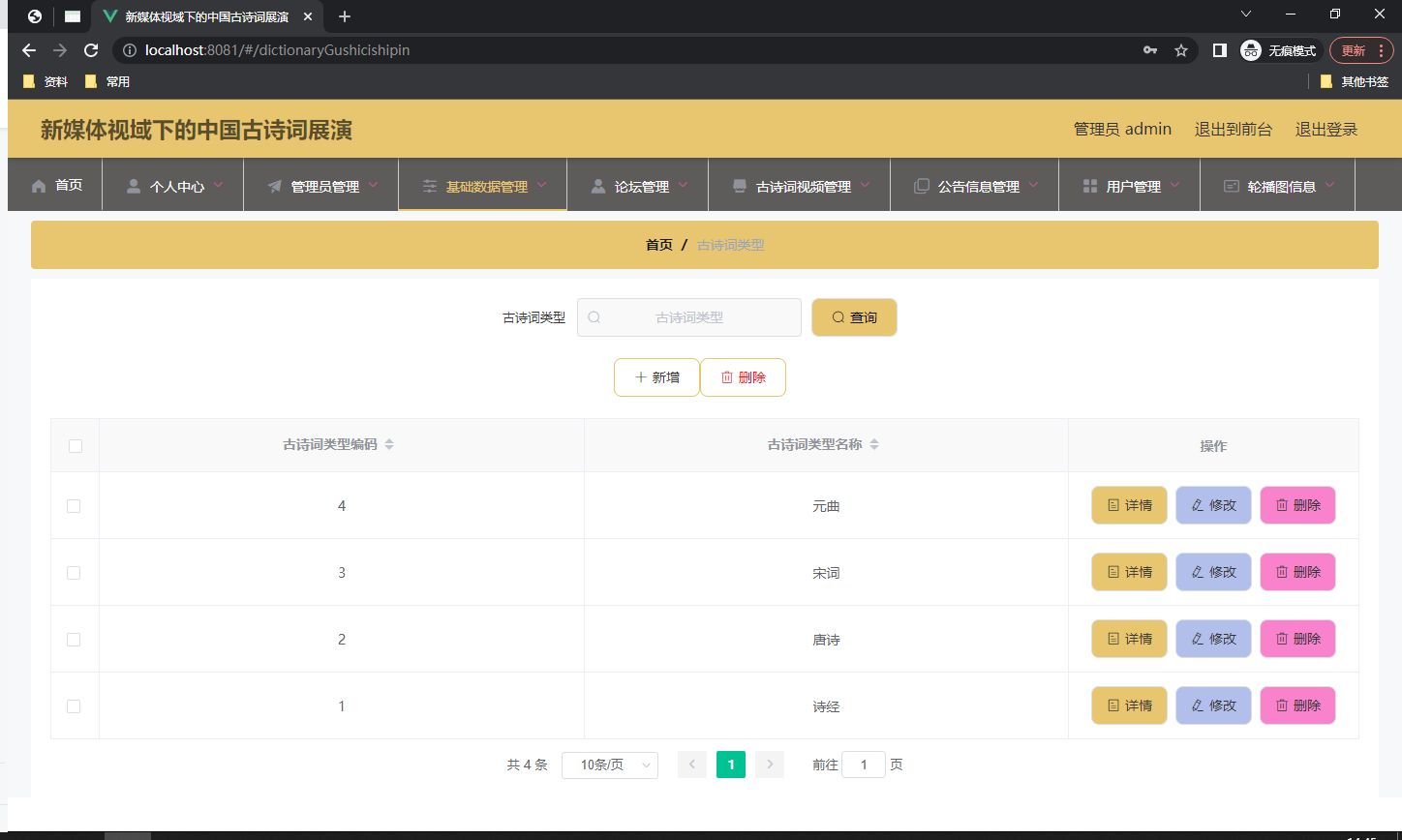The width and height of the screenshot is (1402, 840).
Task: Expand the 管理员管理 menu
Action: (321, 186)
